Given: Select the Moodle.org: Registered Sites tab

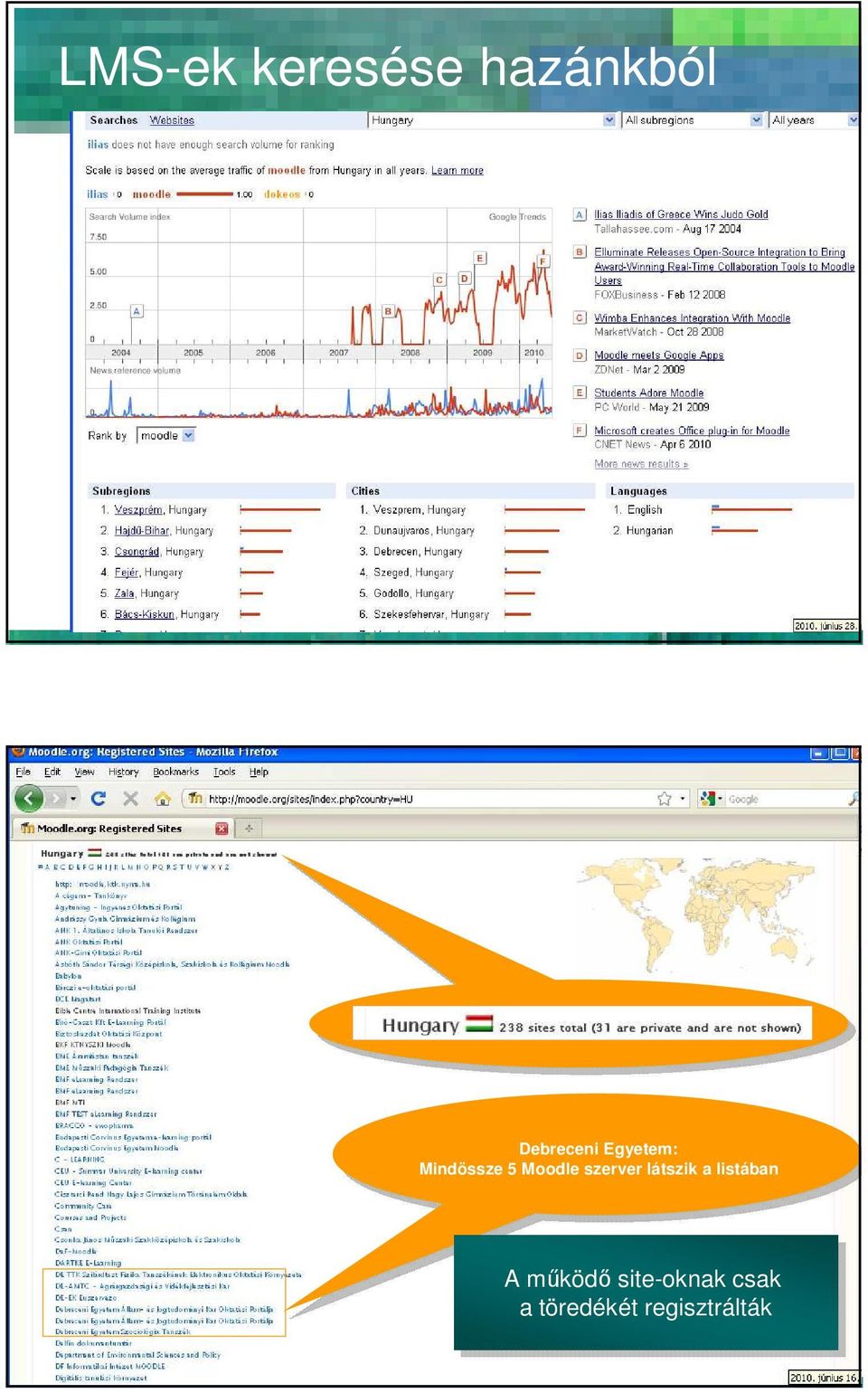Looking at the screenshot, I should [123, 828].
